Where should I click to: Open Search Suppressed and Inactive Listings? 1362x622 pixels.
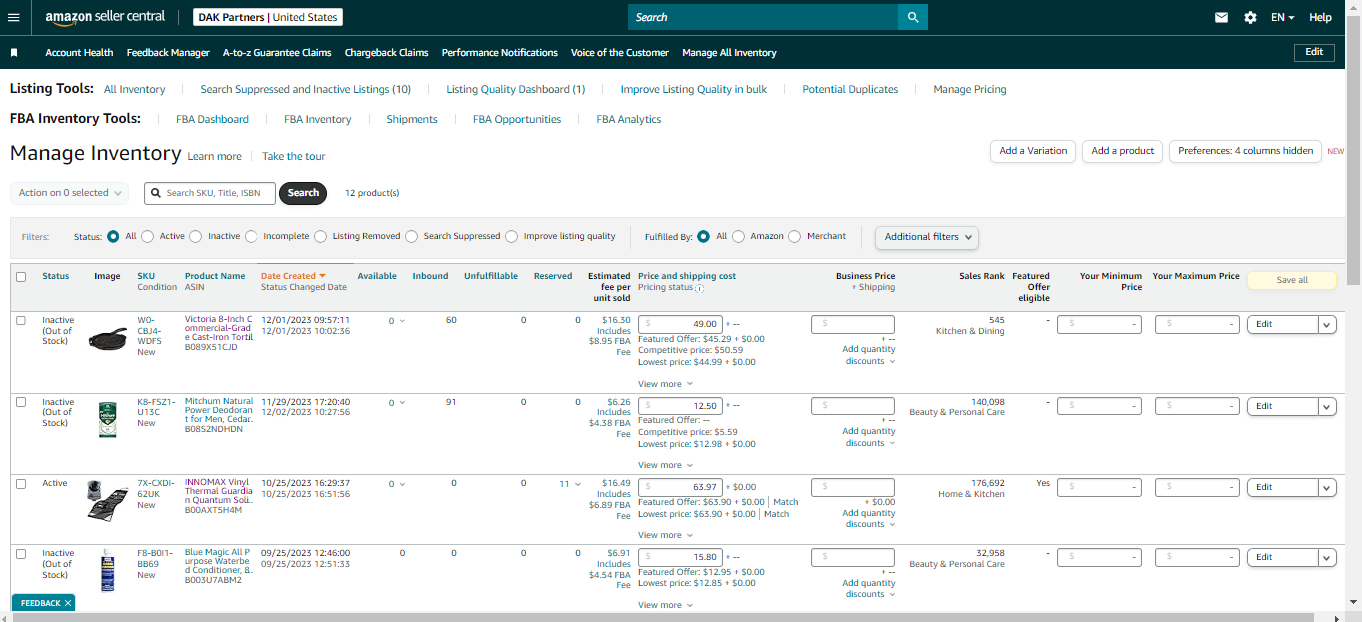pos(306,89)
